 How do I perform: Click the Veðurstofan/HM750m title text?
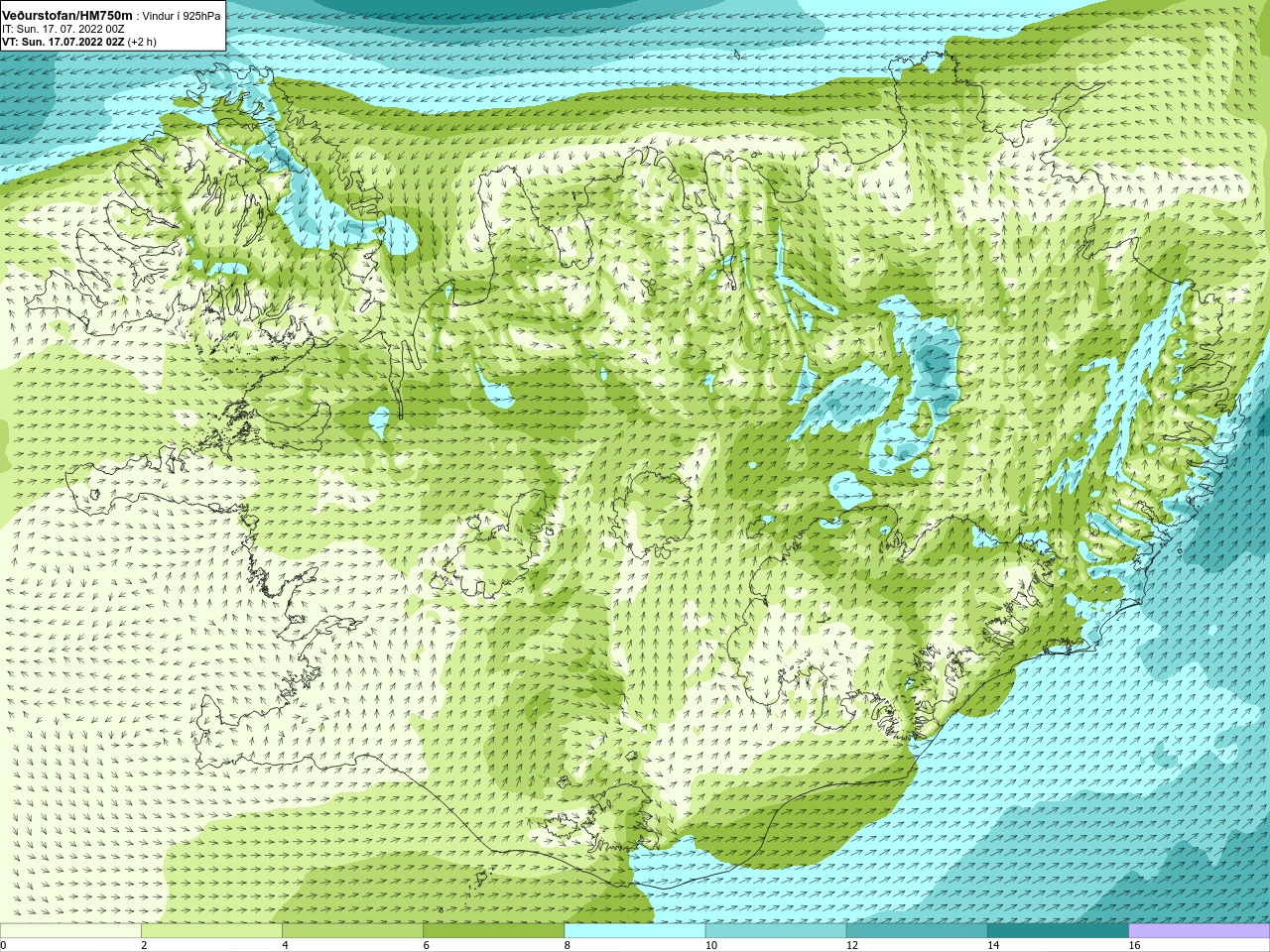click(x=66, y=15)
